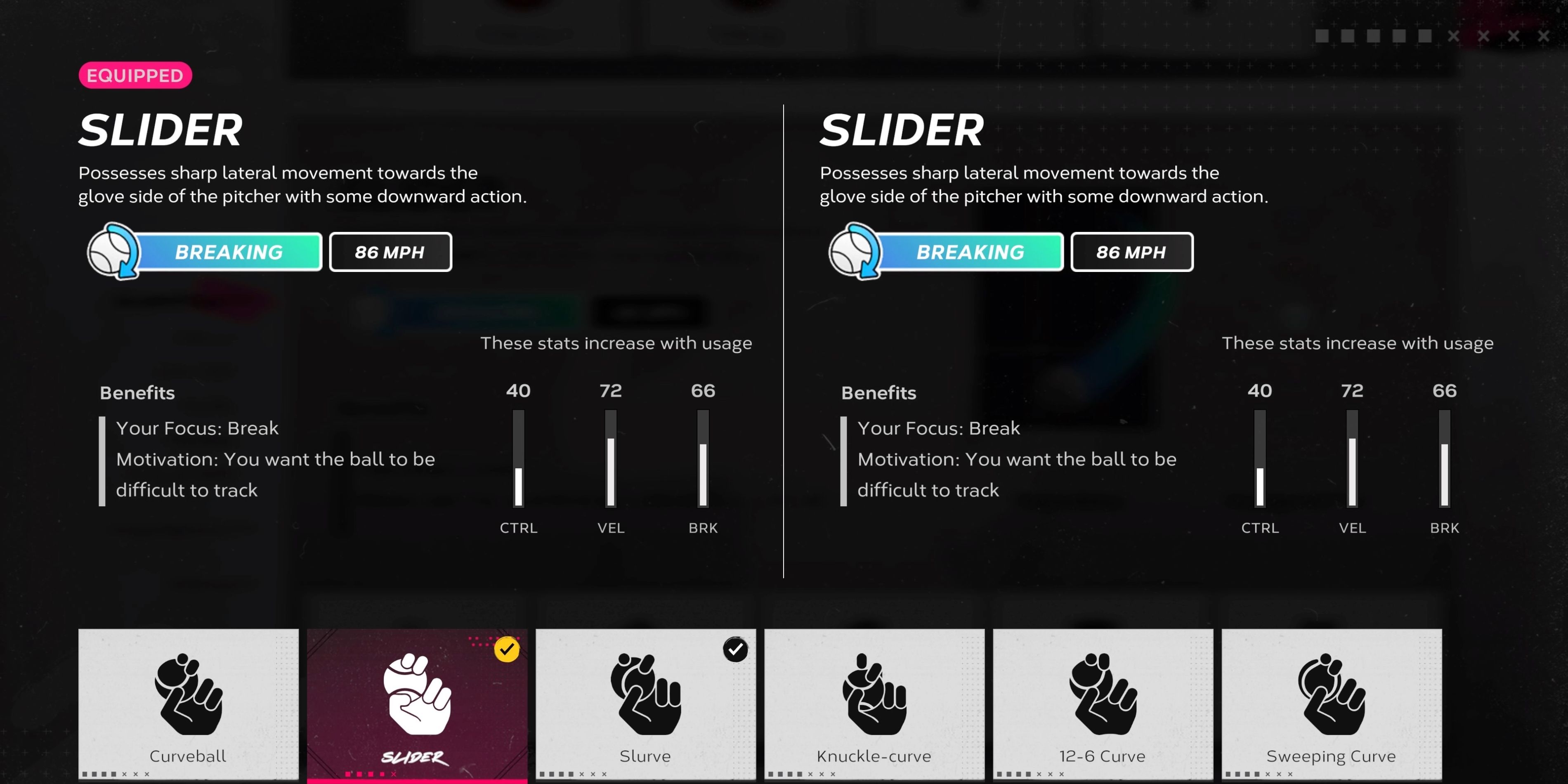Select the 86 MPH velocity tag right panel
The image size is (1568, 784).
tap(1130, 252)
